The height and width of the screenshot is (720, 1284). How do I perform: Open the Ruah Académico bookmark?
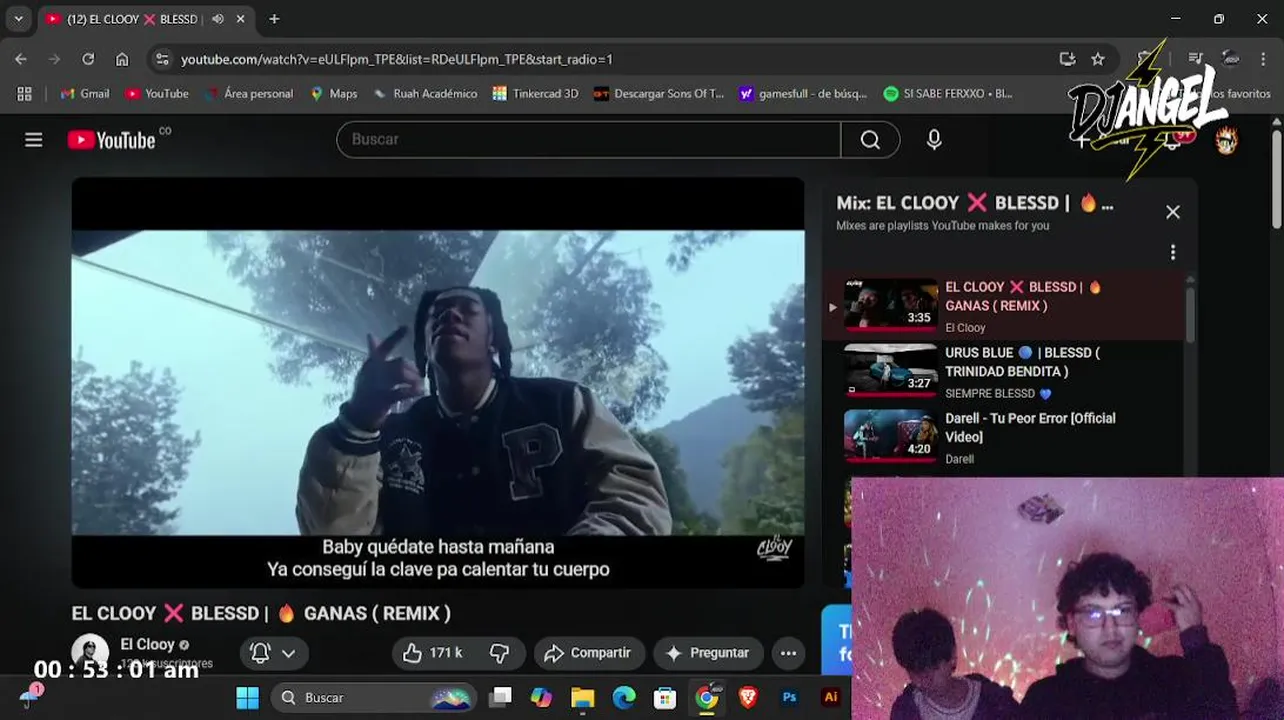click(x=424, y=93)
